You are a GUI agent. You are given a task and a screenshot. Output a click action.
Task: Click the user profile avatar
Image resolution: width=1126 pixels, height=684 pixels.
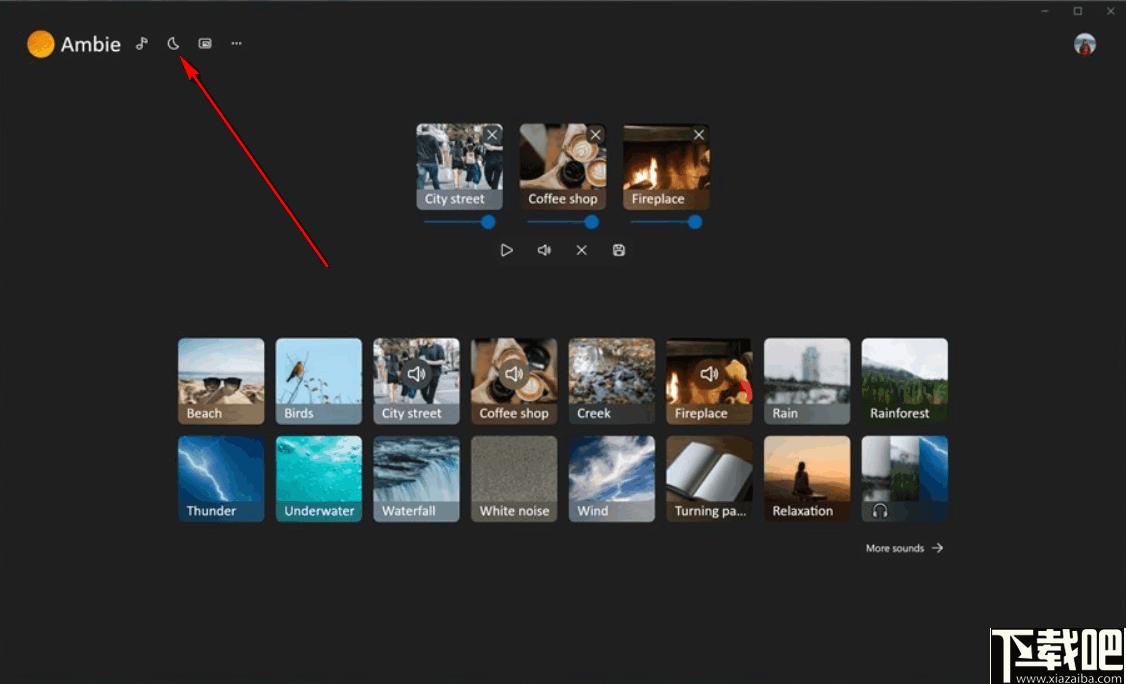click(1084, 45)
